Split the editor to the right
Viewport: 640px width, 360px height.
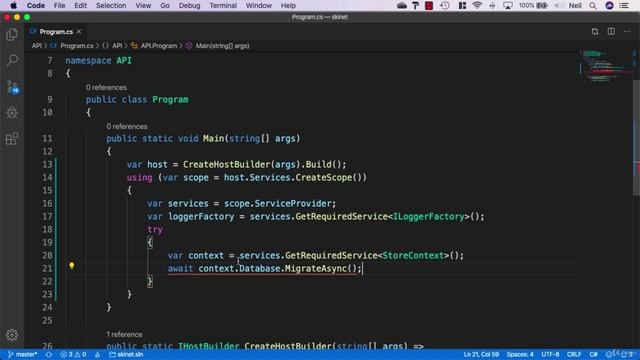611,31
